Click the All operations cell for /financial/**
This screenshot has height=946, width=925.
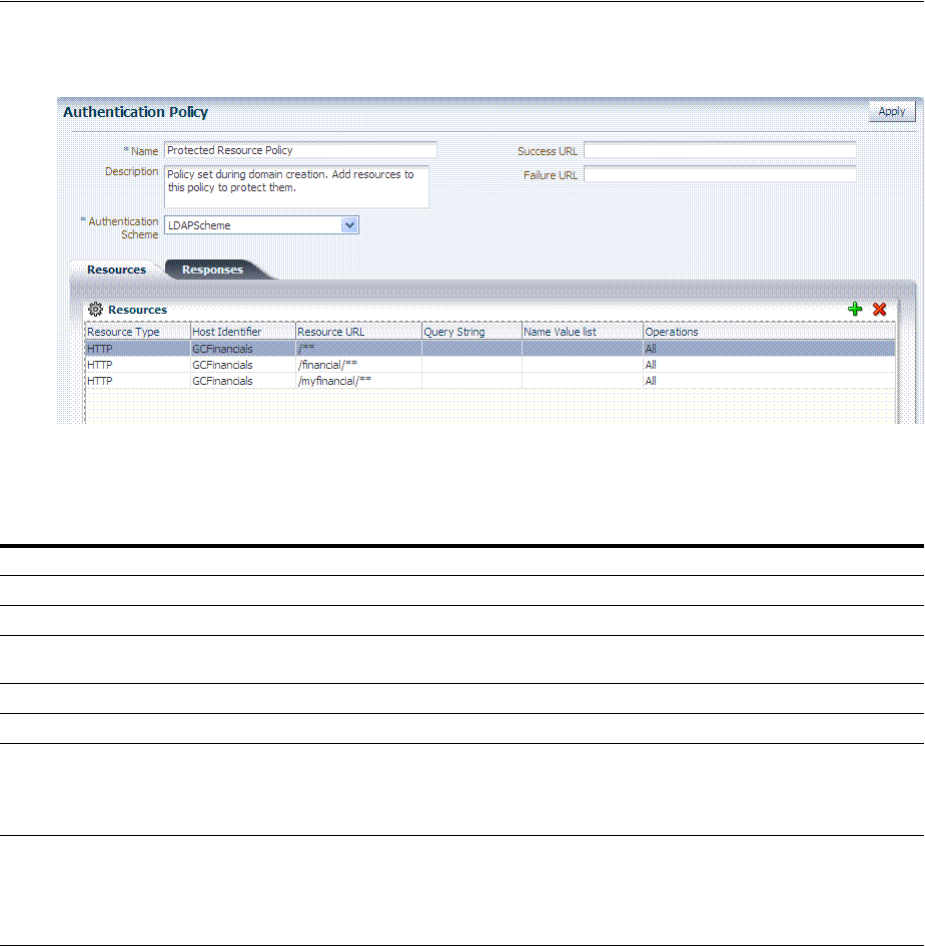(650, 365)
